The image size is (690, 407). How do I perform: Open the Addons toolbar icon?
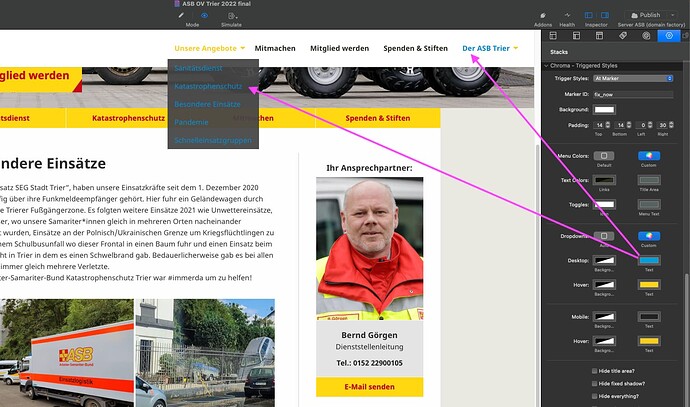(x=543, y=15)
